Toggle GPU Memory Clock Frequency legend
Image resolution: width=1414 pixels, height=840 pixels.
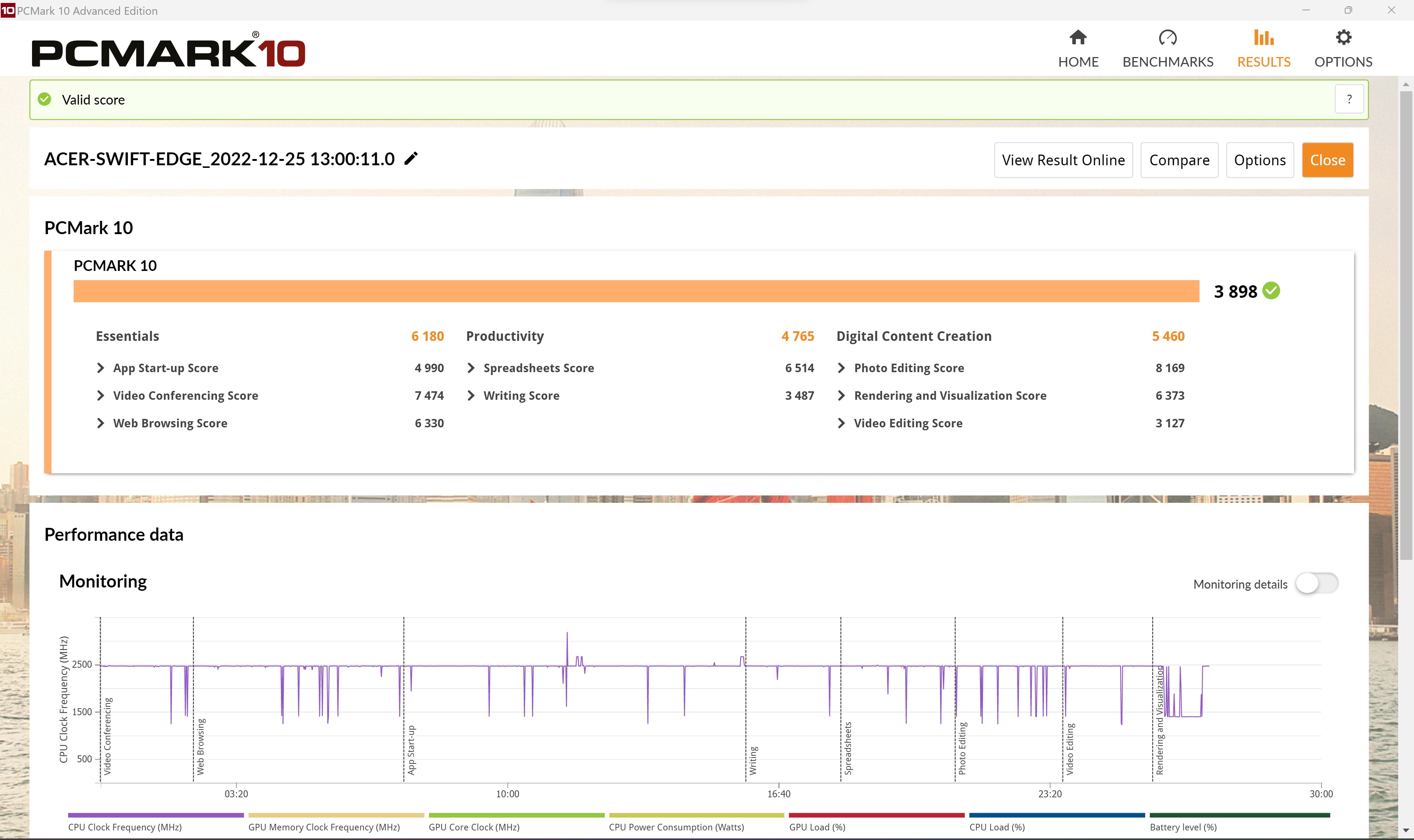[336, 822]
